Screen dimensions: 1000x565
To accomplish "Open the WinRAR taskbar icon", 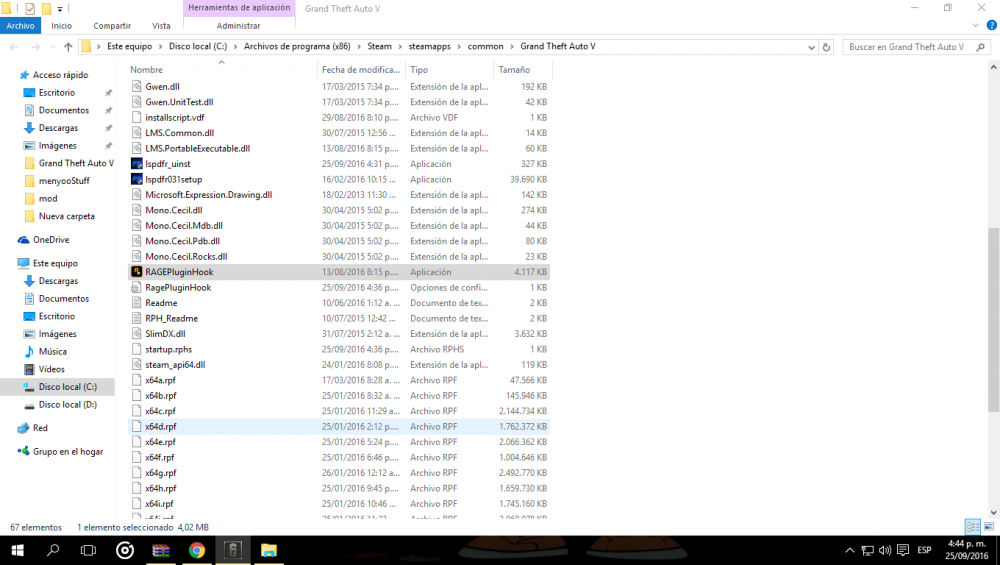I will [x=161, y=550].
